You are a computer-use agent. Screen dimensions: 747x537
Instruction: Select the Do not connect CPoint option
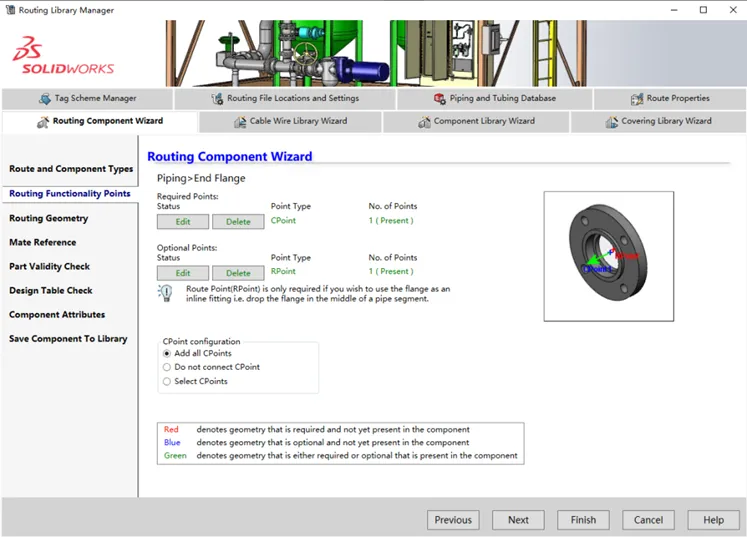(x=167, y=367)
